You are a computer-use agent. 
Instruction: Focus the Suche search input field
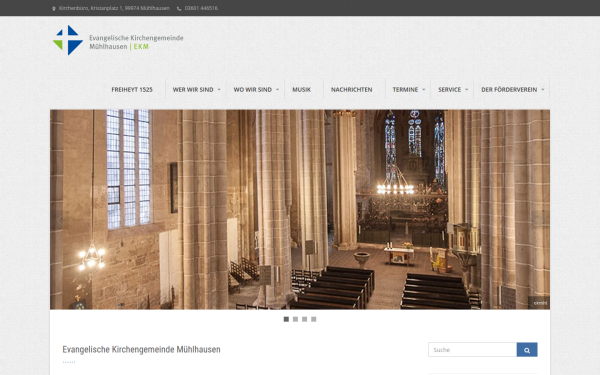point(473,350)
